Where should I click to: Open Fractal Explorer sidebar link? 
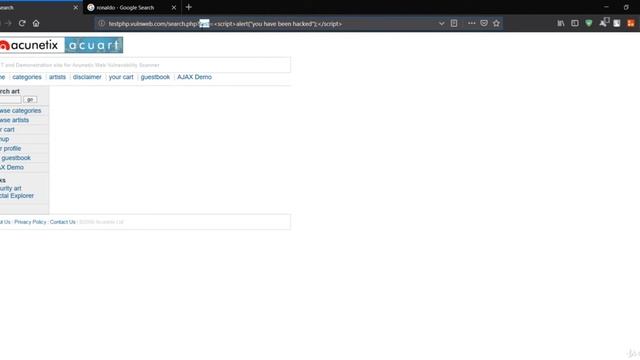tap(17, 196)
